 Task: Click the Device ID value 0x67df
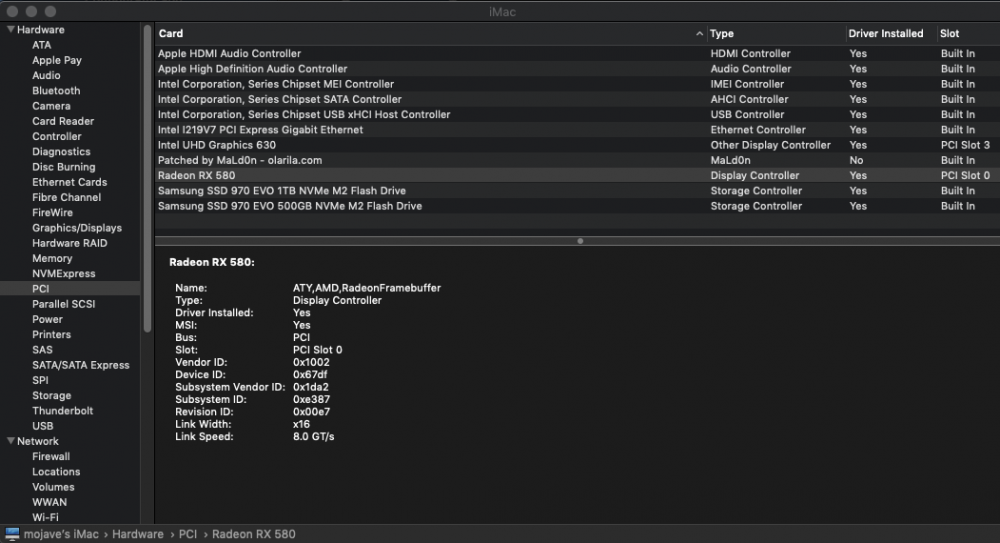tap(310, 375)
